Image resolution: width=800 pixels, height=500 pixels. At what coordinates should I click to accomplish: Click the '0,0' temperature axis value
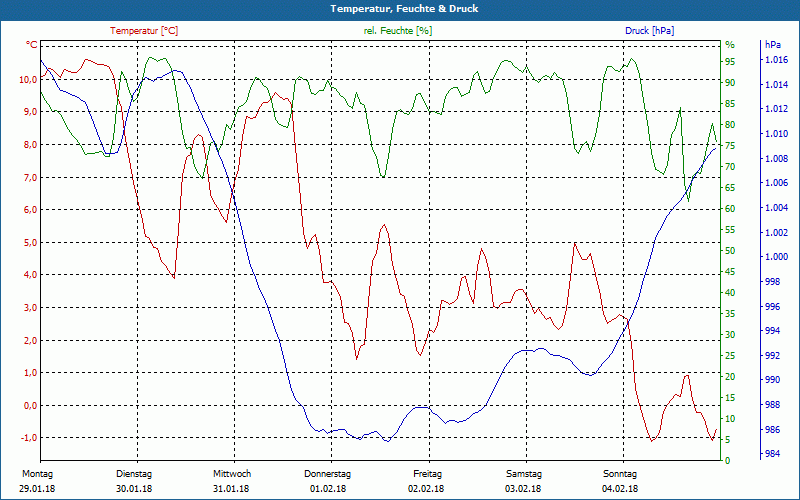click(x=31, y=406)
